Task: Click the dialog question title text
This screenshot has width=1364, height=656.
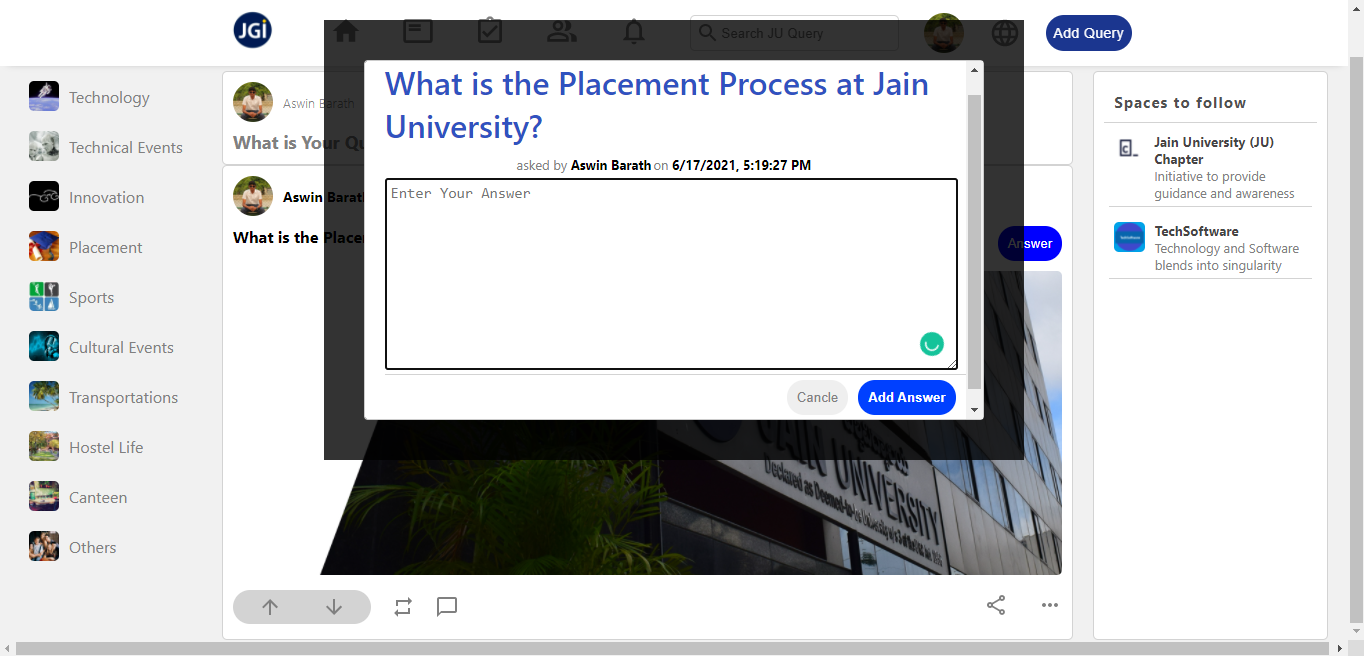Action: pos(657,105)
